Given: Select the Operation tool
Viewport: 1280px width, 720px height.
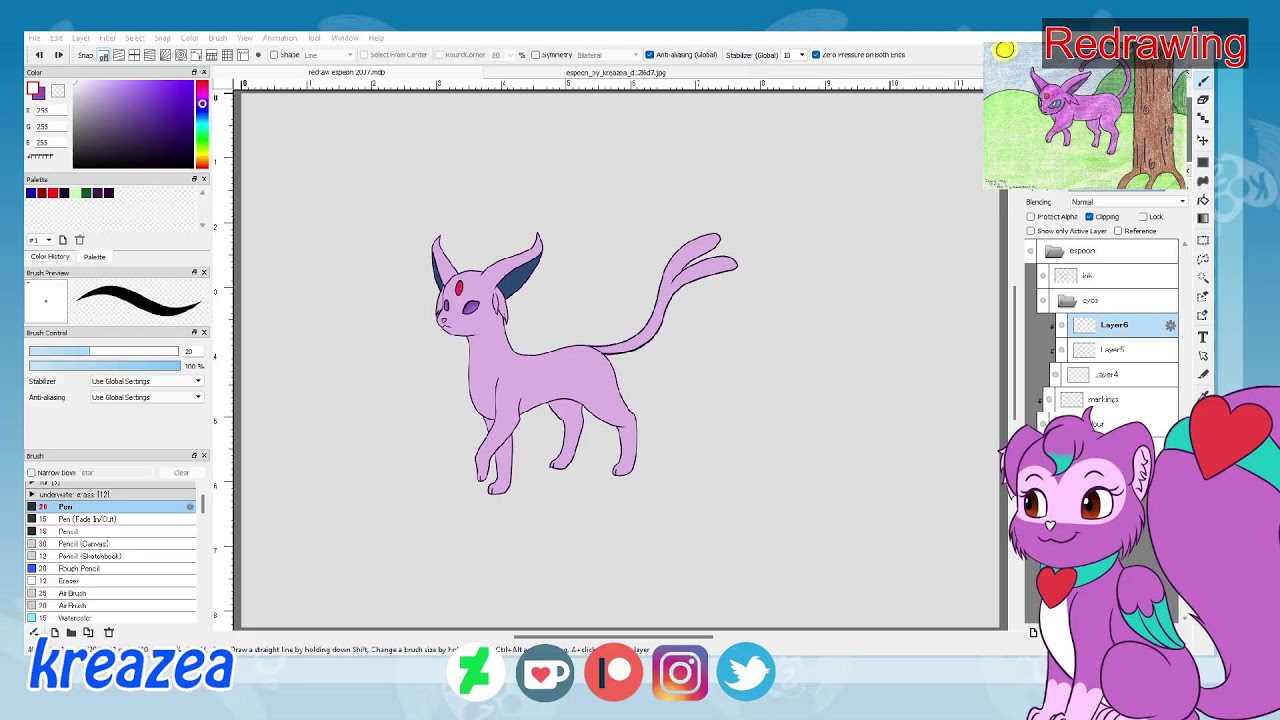Looking at the screenshot, I should (x=1203, y=356).
